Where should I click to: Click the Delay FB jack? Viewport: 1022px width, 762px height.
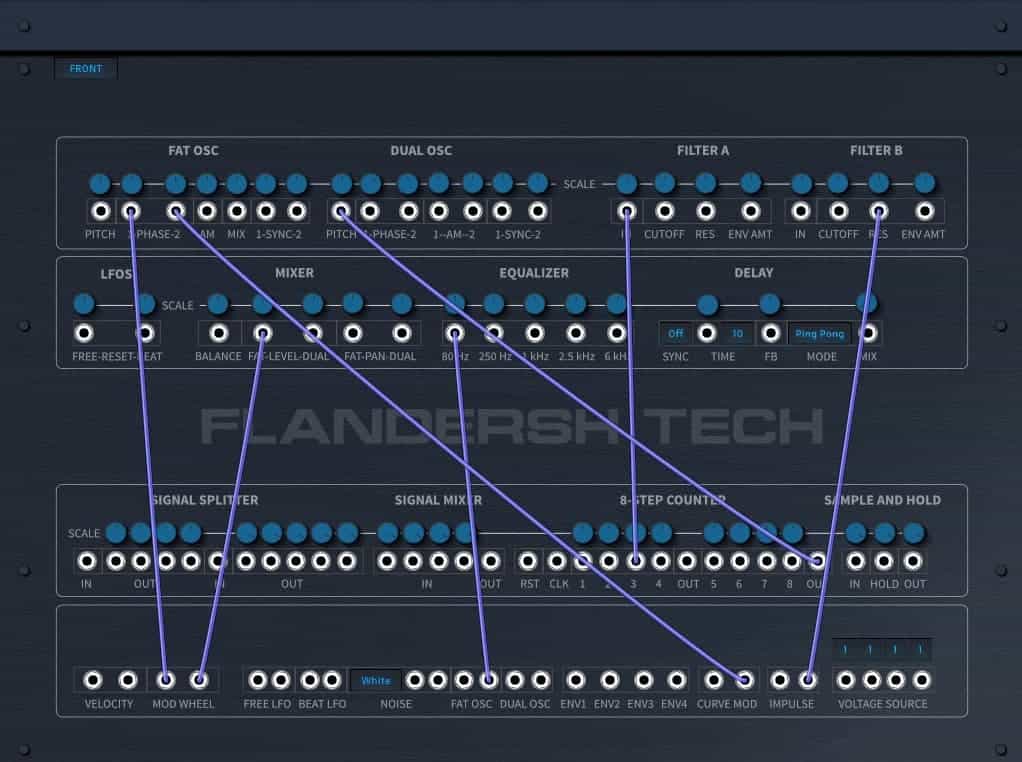(x=770, y=334)
